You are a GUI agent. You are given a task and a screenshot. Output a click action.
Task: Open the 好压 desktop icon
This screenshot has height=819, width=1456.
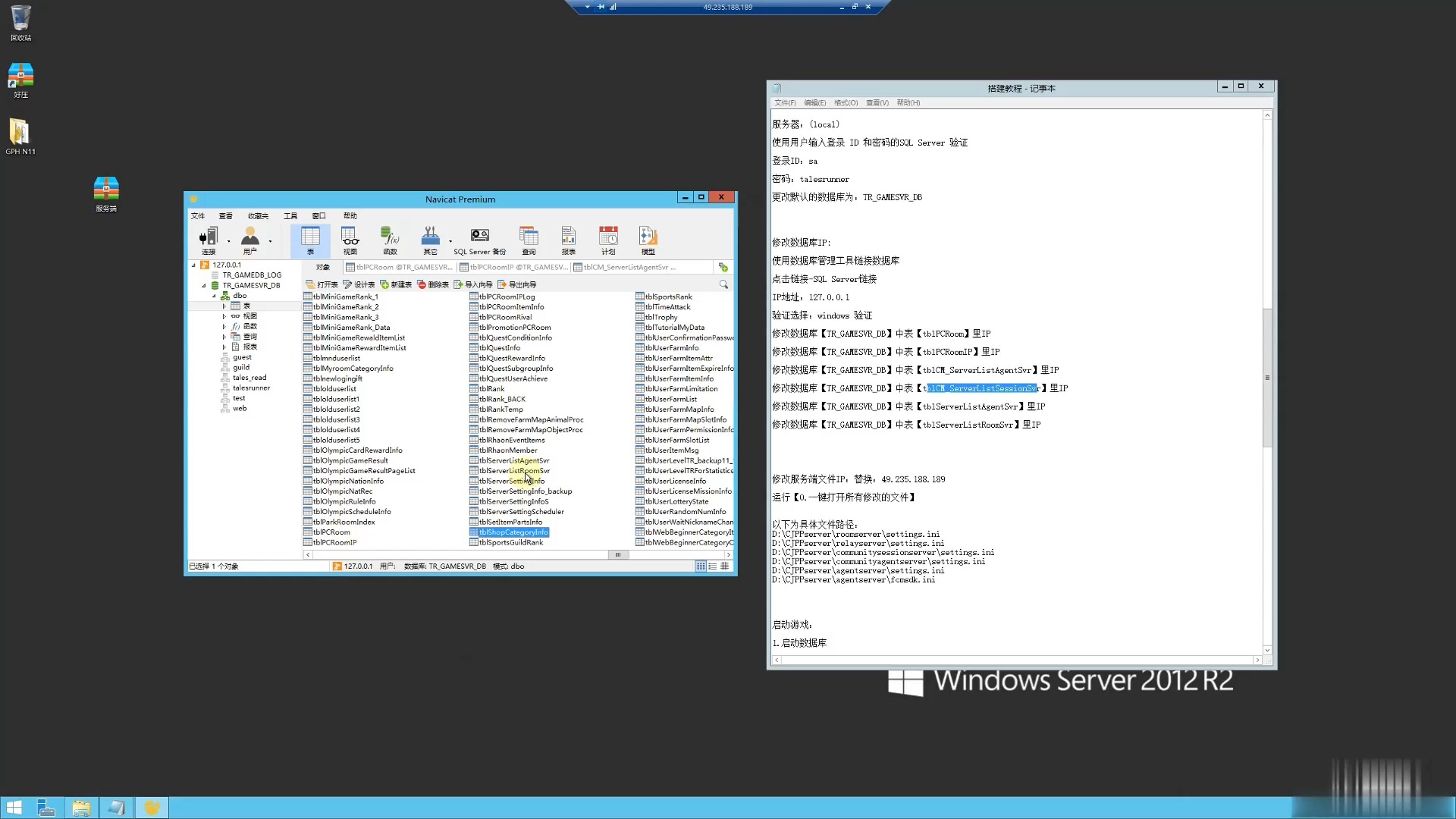(20, 80)
